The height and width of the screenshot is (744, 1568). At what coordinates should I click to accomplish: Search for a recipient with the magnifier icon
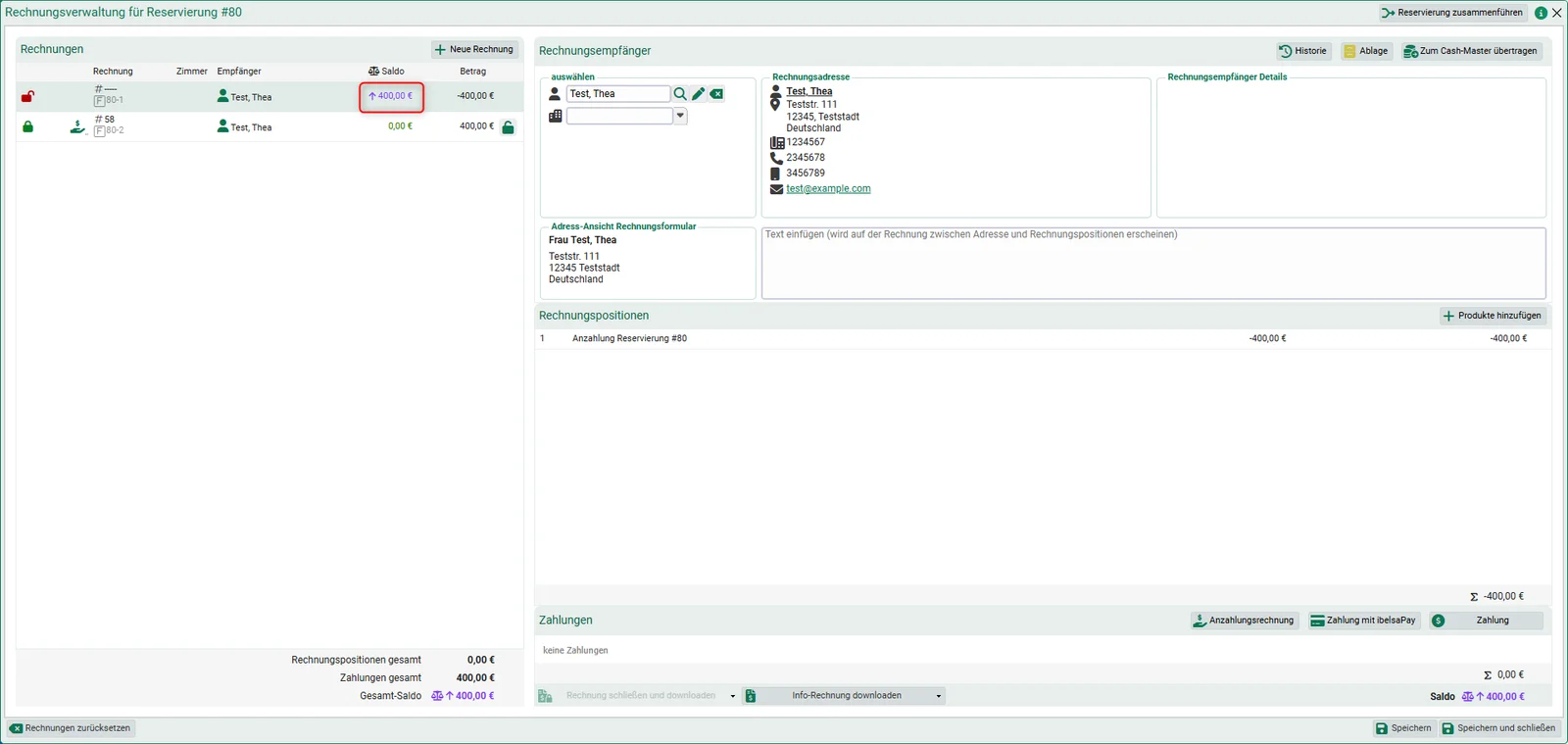click(680, 94)
